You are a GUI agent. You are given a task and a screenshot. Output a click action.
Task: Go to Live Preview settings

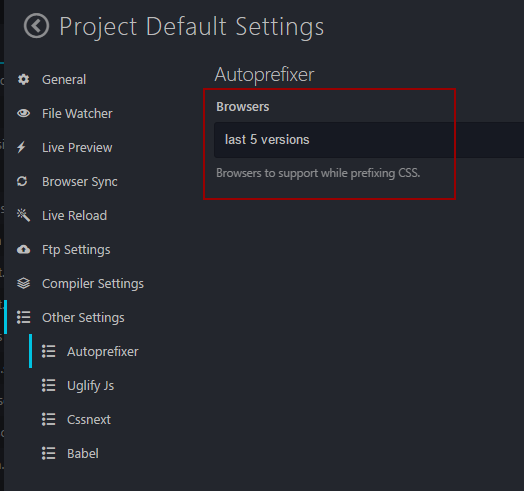pyautogui.click(x=77, y=148)
